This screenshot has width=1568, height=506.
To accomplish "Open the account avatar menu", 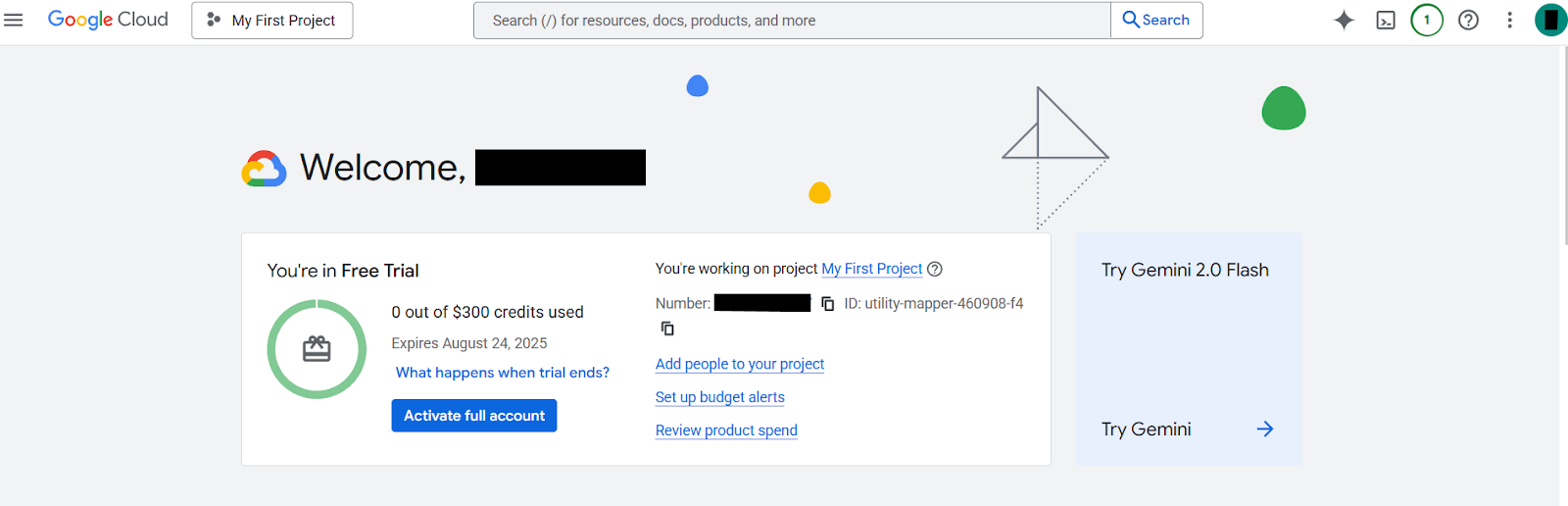I will tap(1550, 20).
